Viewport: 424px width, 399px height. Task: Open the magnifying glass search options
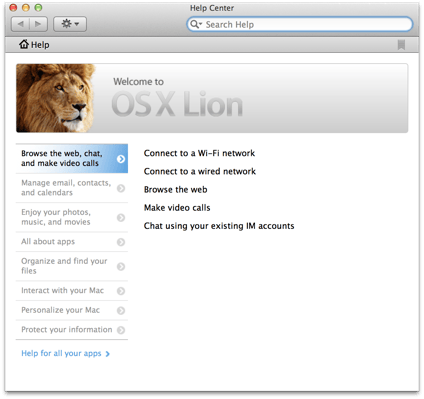click(x=196, y=24)
